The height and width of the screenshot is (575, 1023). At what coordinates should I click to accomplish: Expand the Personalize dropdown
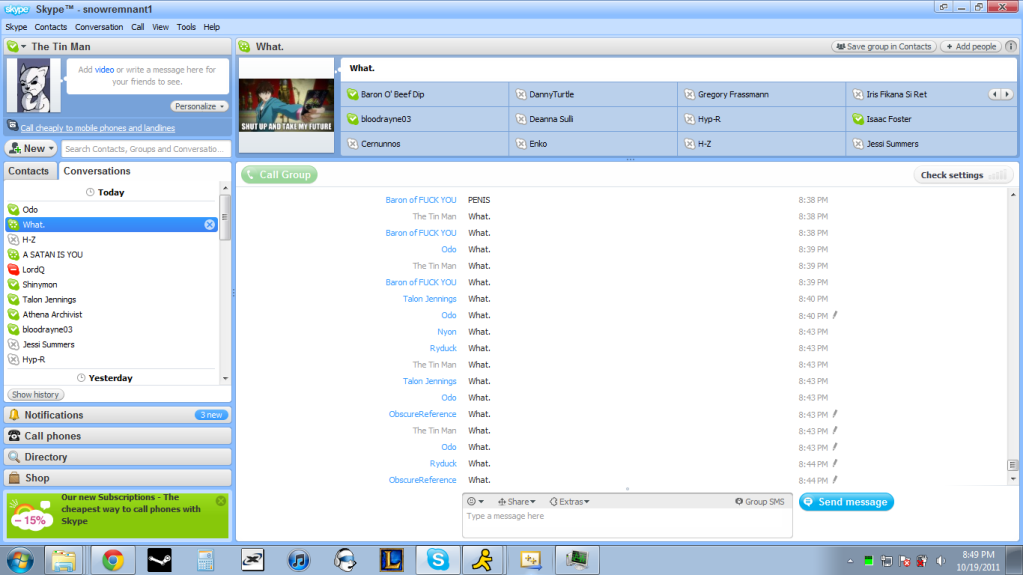pos(200,106)
